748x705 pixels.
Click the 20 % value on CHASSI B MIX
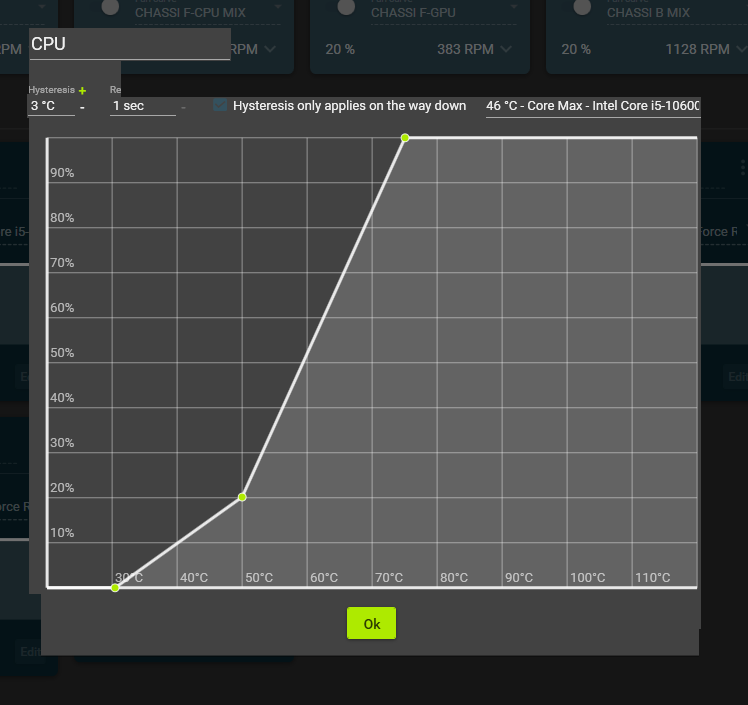(x=576, y=49)
